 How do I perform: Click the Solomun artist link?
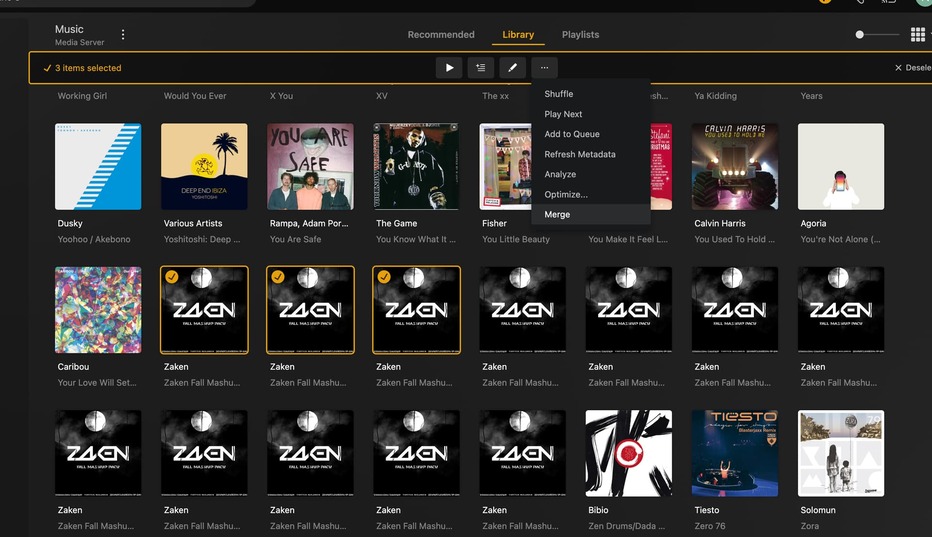[818, 510]
